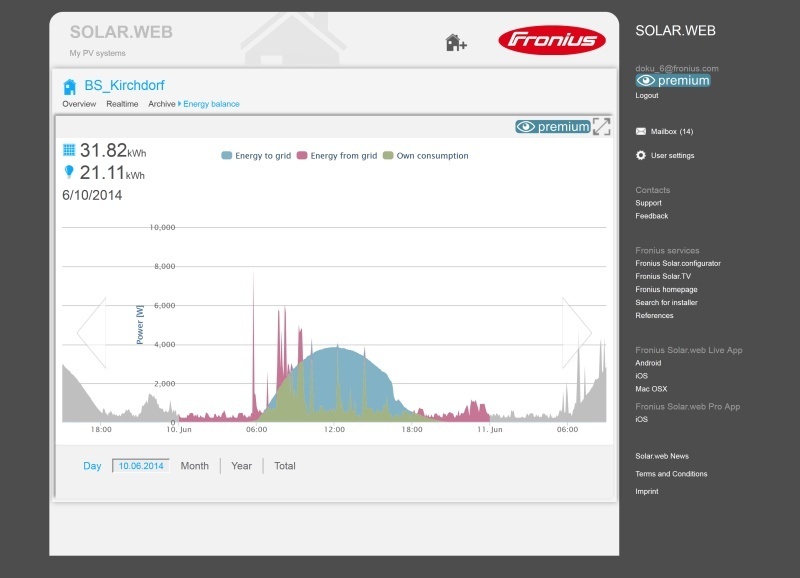The width and height of the screenshot is (800, 578).
Task: Open the References link
Action: pos(655,315)
